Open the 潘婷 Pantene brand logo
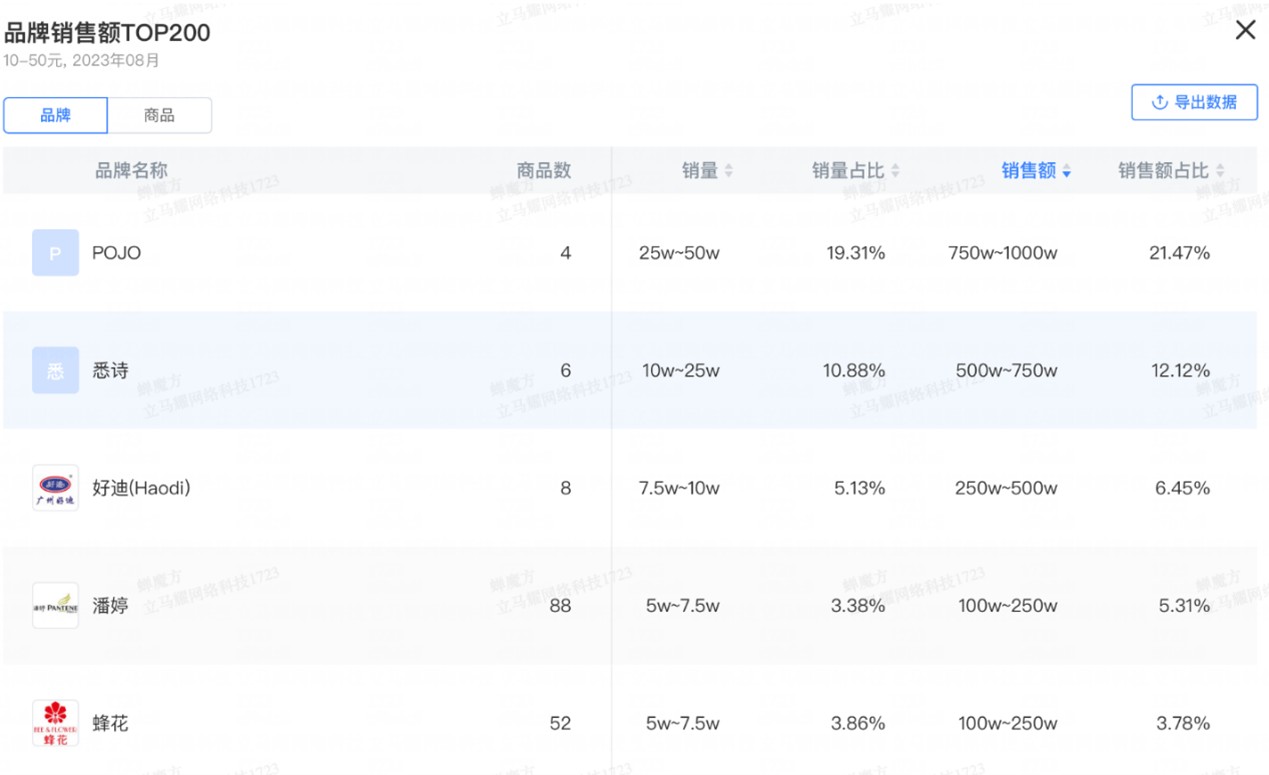1269x775 pixels. pos(55,605)
